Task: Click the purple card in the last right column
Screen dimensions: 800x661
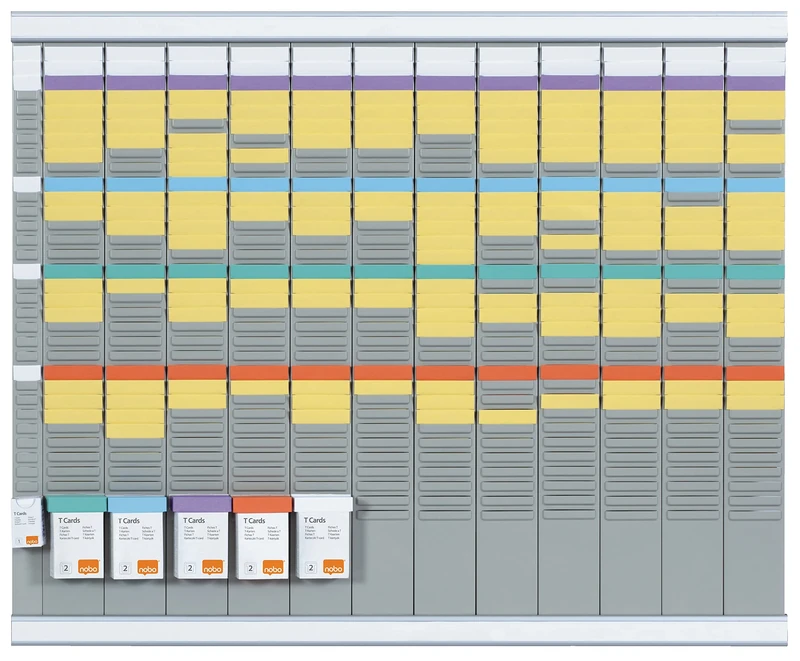Action: (x=755, y=82)
